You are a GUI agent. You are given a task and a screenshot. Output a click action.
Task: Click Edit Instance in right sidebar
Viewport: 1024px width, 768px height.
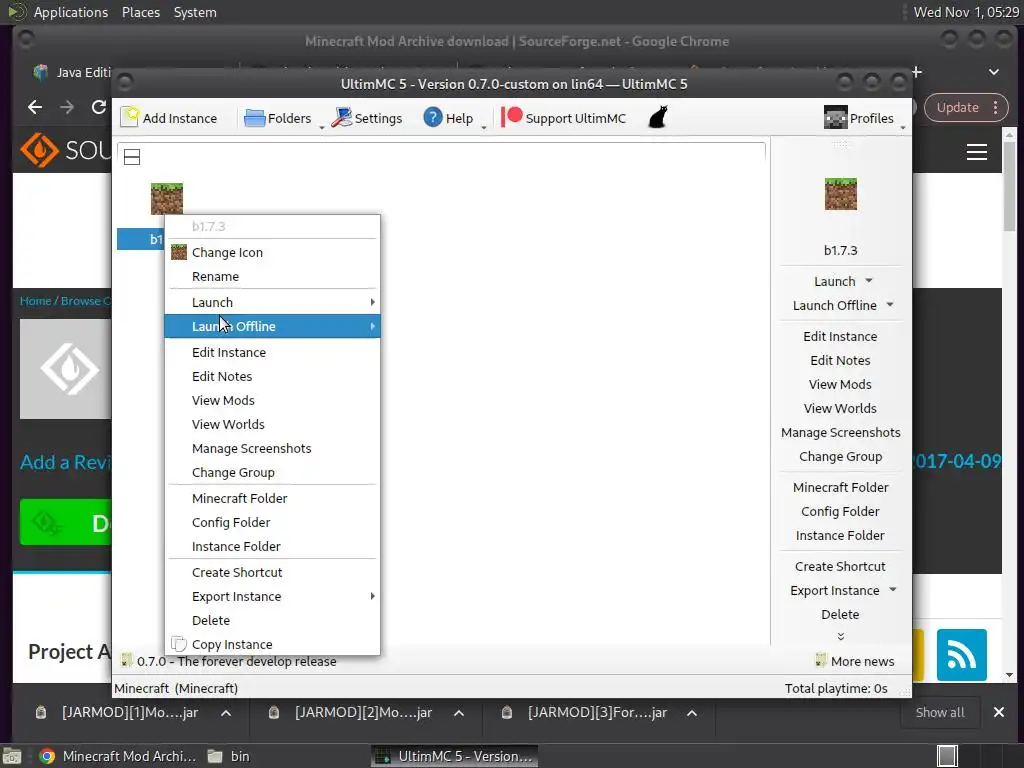pos(840,336)
